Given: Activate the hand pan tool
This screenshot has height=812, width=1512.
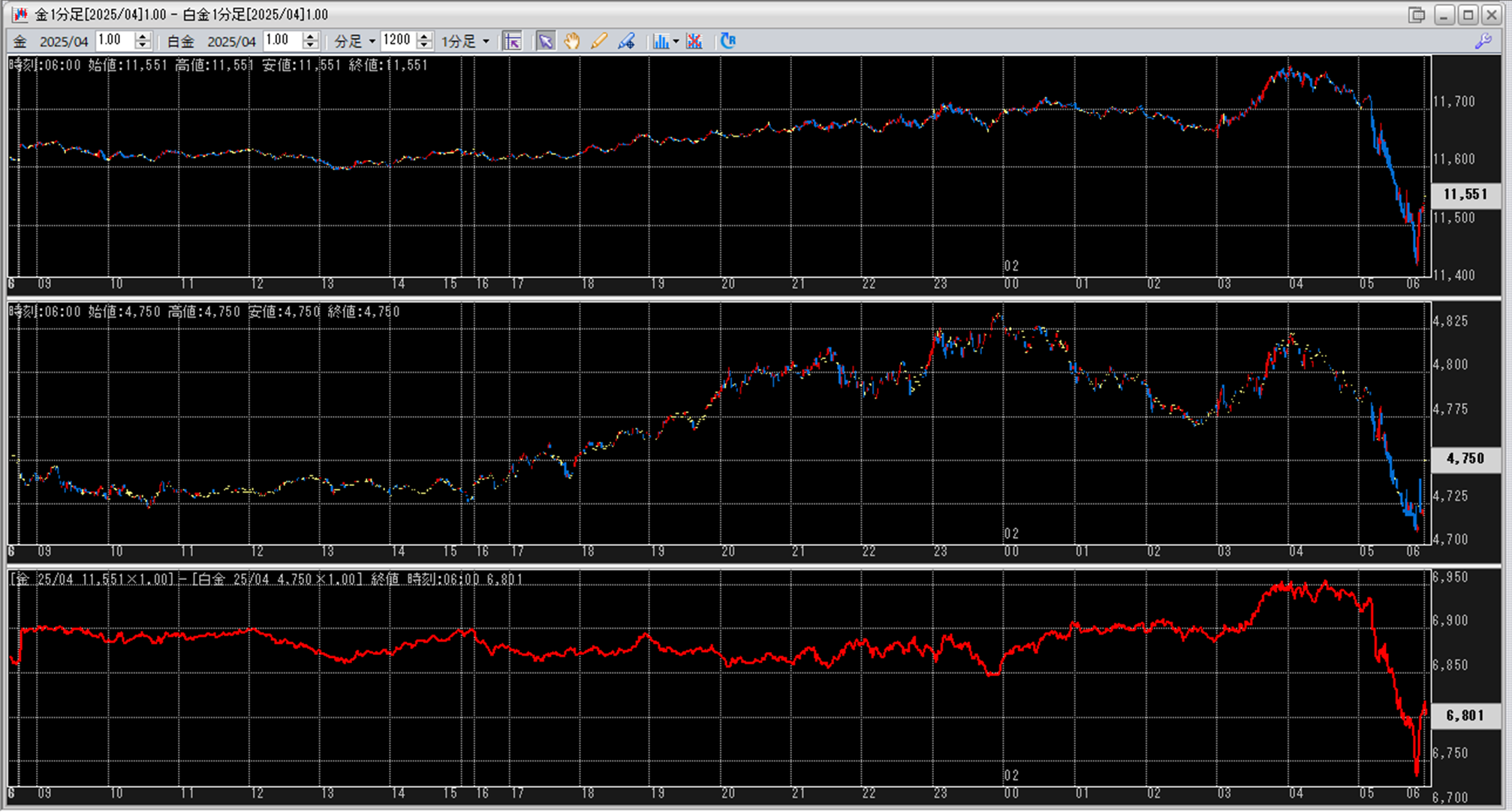Looking at the screenshot, I should 572,41.
